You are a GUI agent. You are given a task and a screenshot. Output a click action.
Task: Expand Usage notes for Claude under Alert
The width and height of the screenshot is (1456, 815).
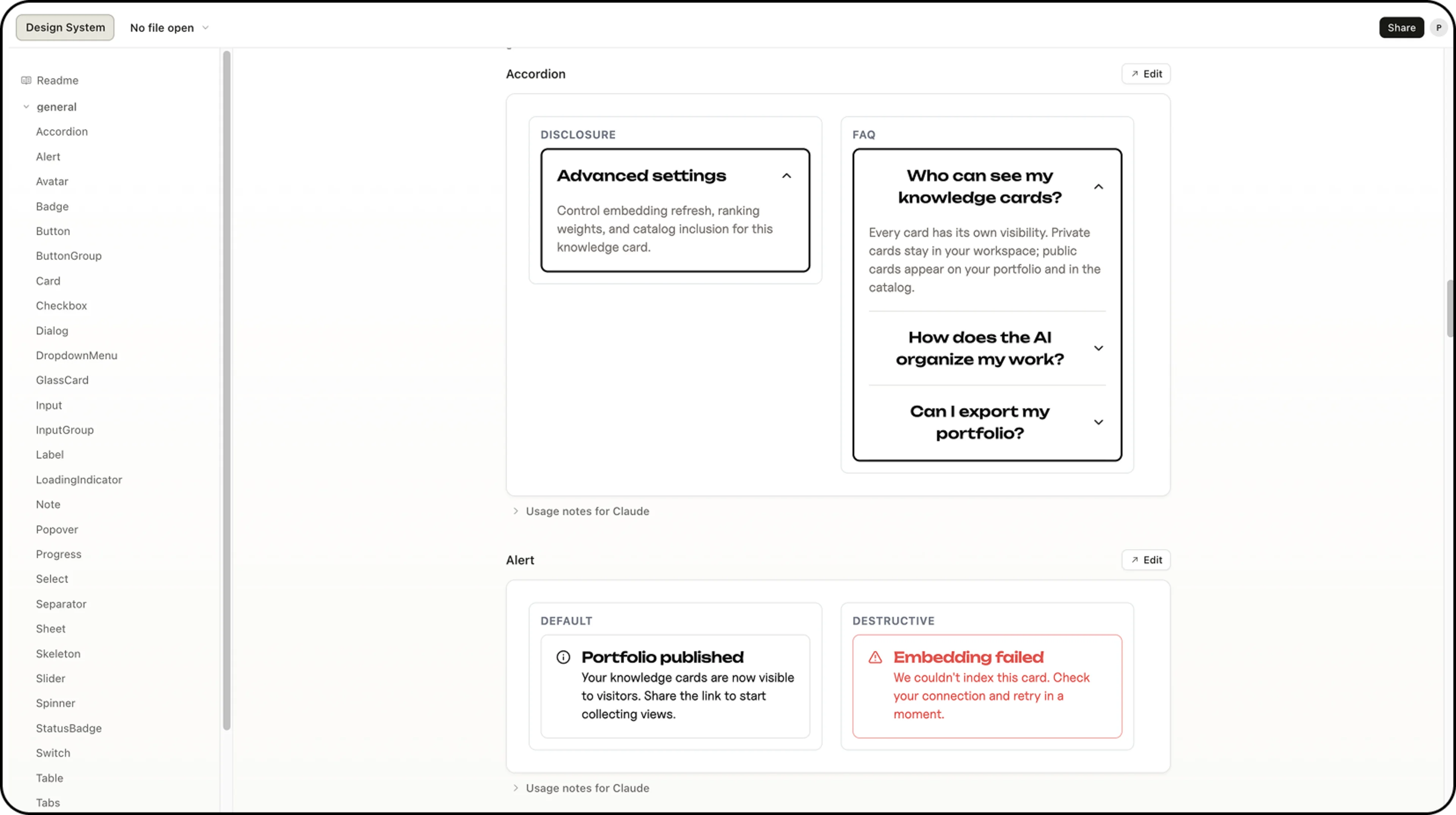tap(581, 788)
